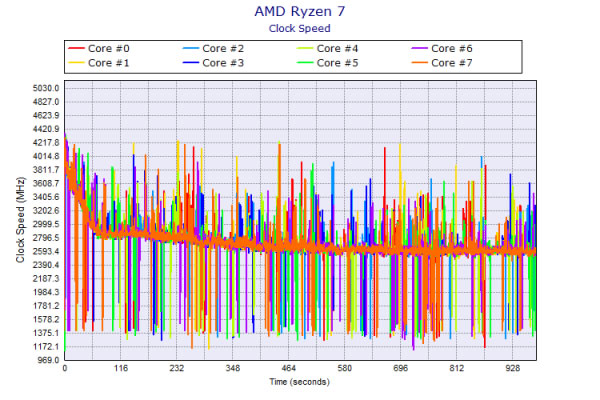600x400 pixels.
Task: Click the 4623.9 y-axis value
Action: pos(46,116)
